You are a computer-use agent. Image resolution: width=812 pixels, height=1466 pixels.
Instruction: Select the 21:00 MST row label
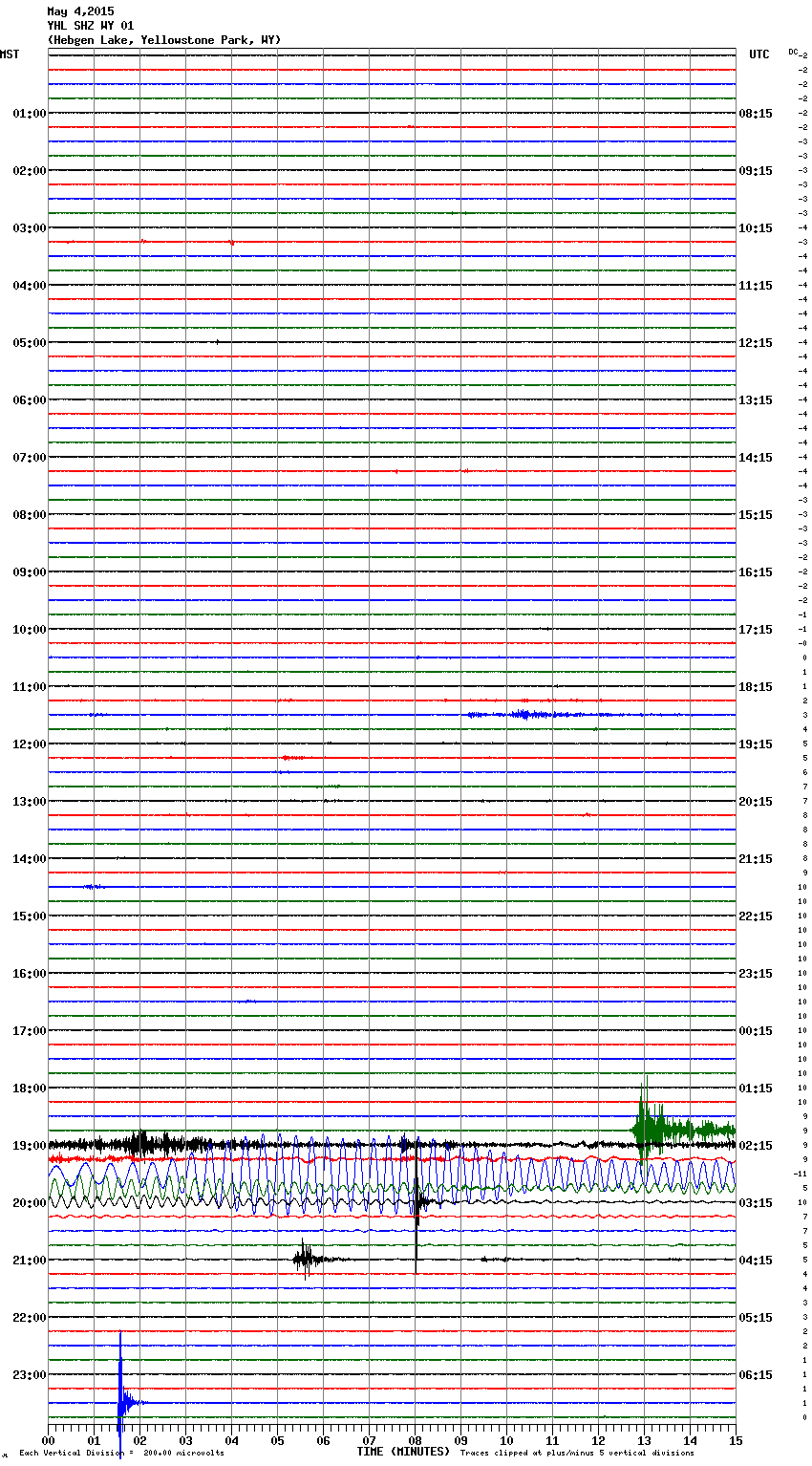coord(30,1261)
